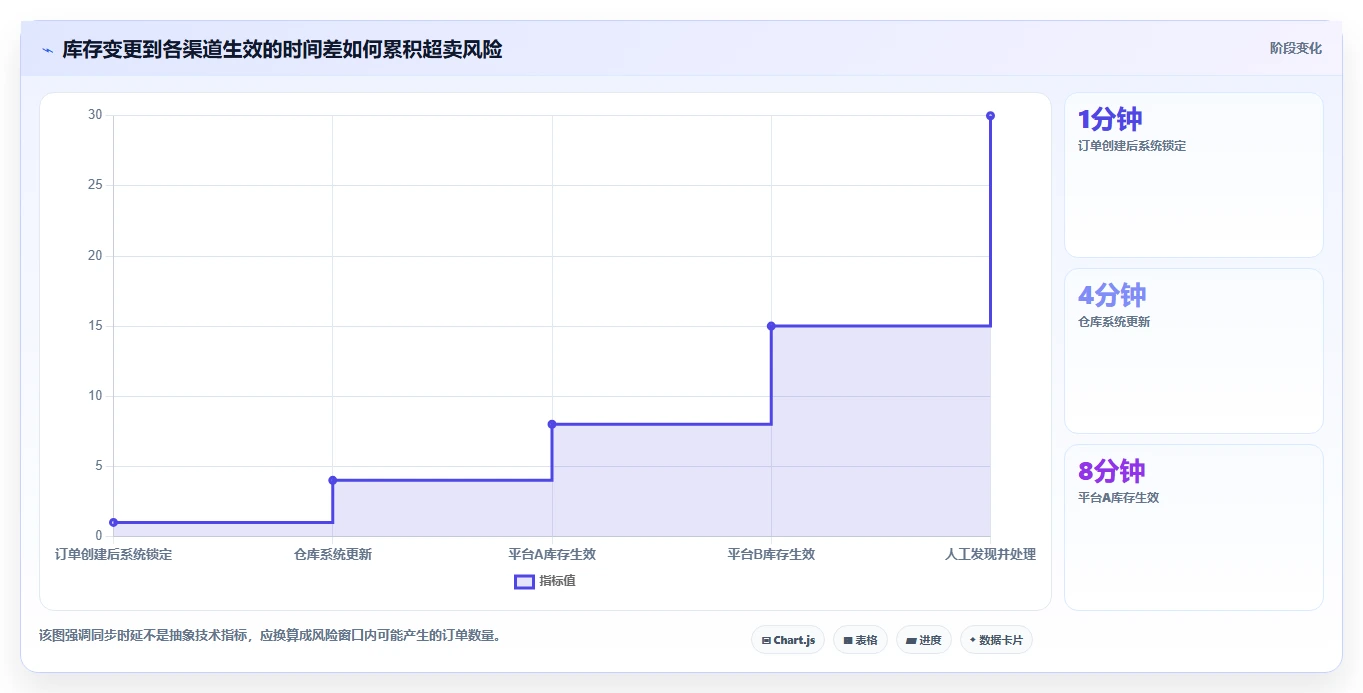Click the 指标值 legend color box
Image resolution: width=1363 pixels, height=693 pixels.
tap(524, 581)
